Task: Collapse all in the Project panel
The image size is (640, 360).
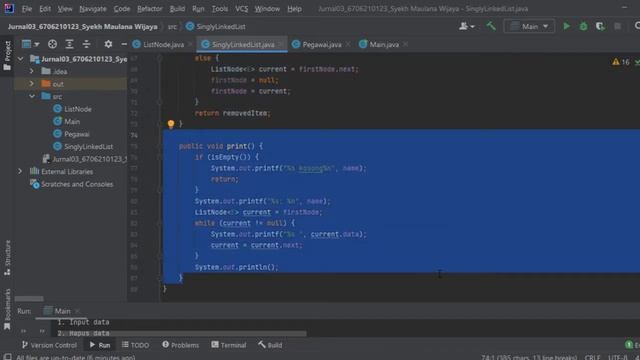Action: click(87, 44)
